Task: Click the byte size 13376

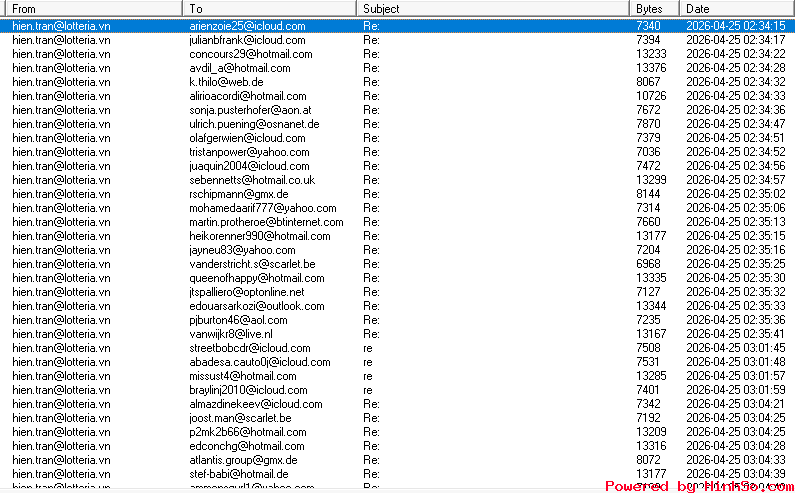Action: tap(651, 68)
